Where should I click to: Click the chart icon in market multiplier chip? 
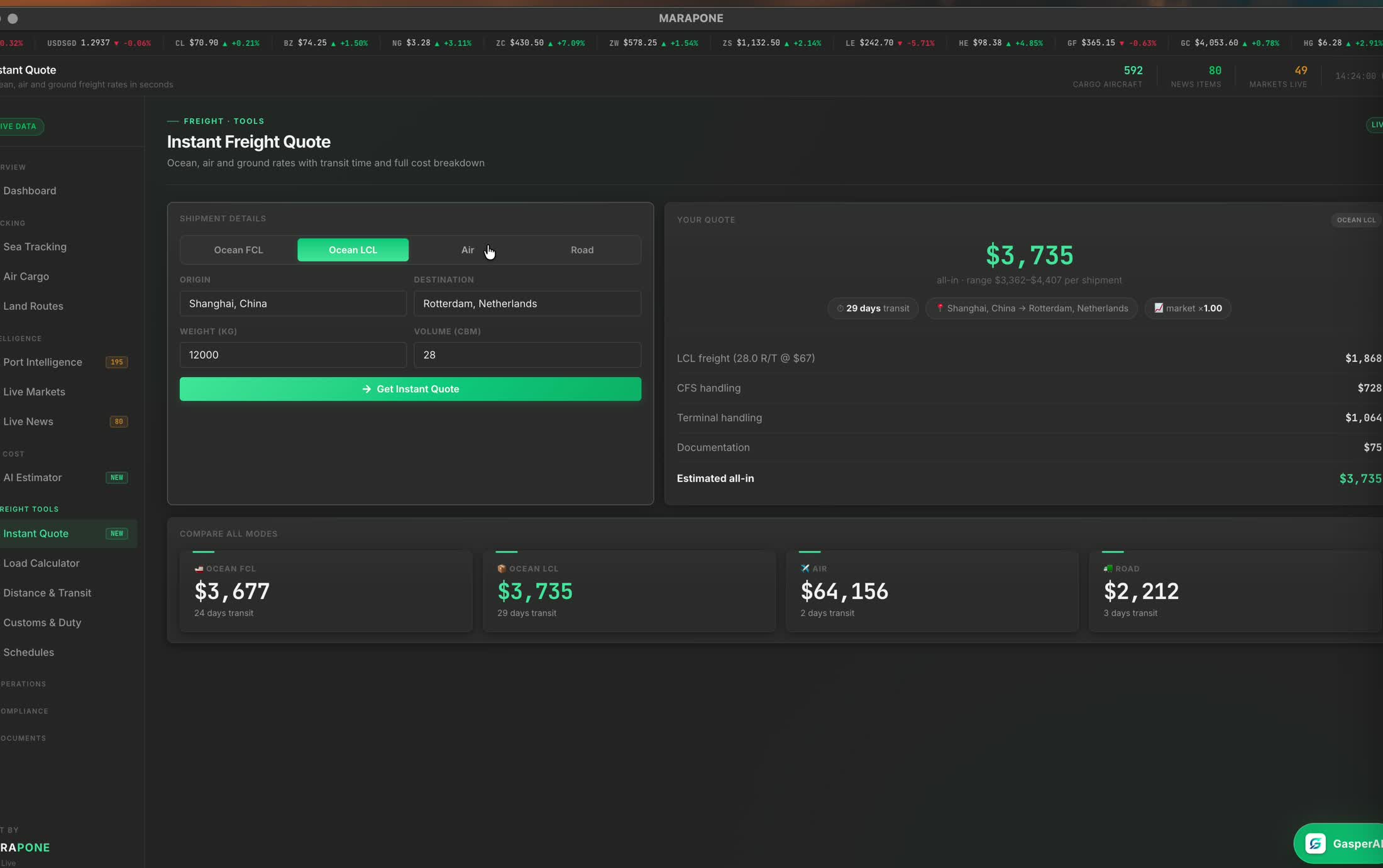pos(1159,308)
